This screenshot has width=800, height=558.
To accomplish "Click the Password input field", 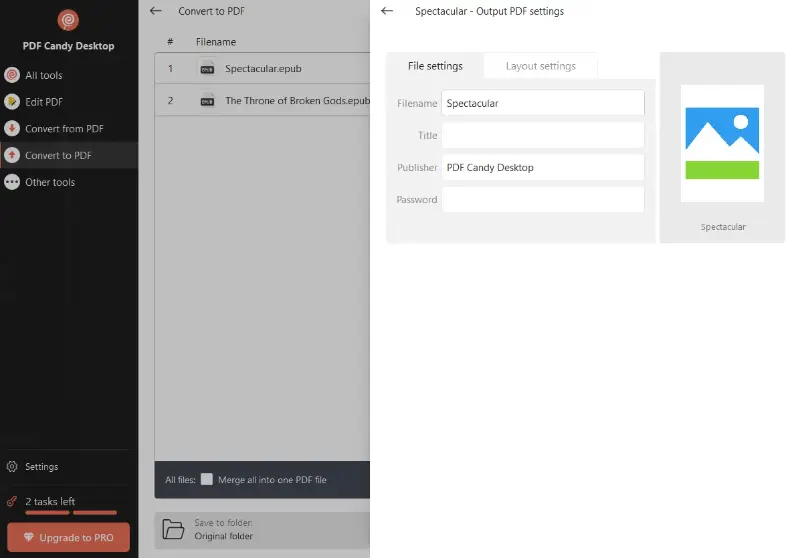I will pos(543,199).
